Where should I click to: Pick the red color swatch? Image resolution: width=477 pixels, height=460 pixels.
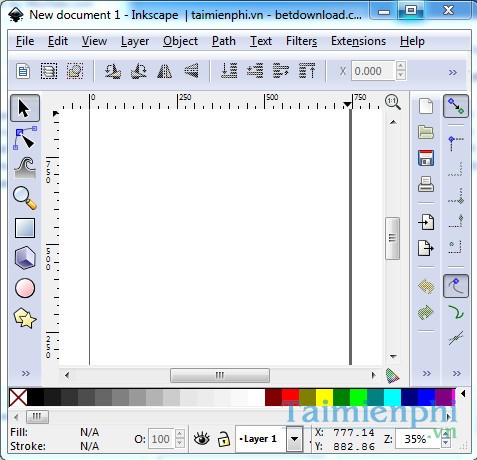pos(290,397)
